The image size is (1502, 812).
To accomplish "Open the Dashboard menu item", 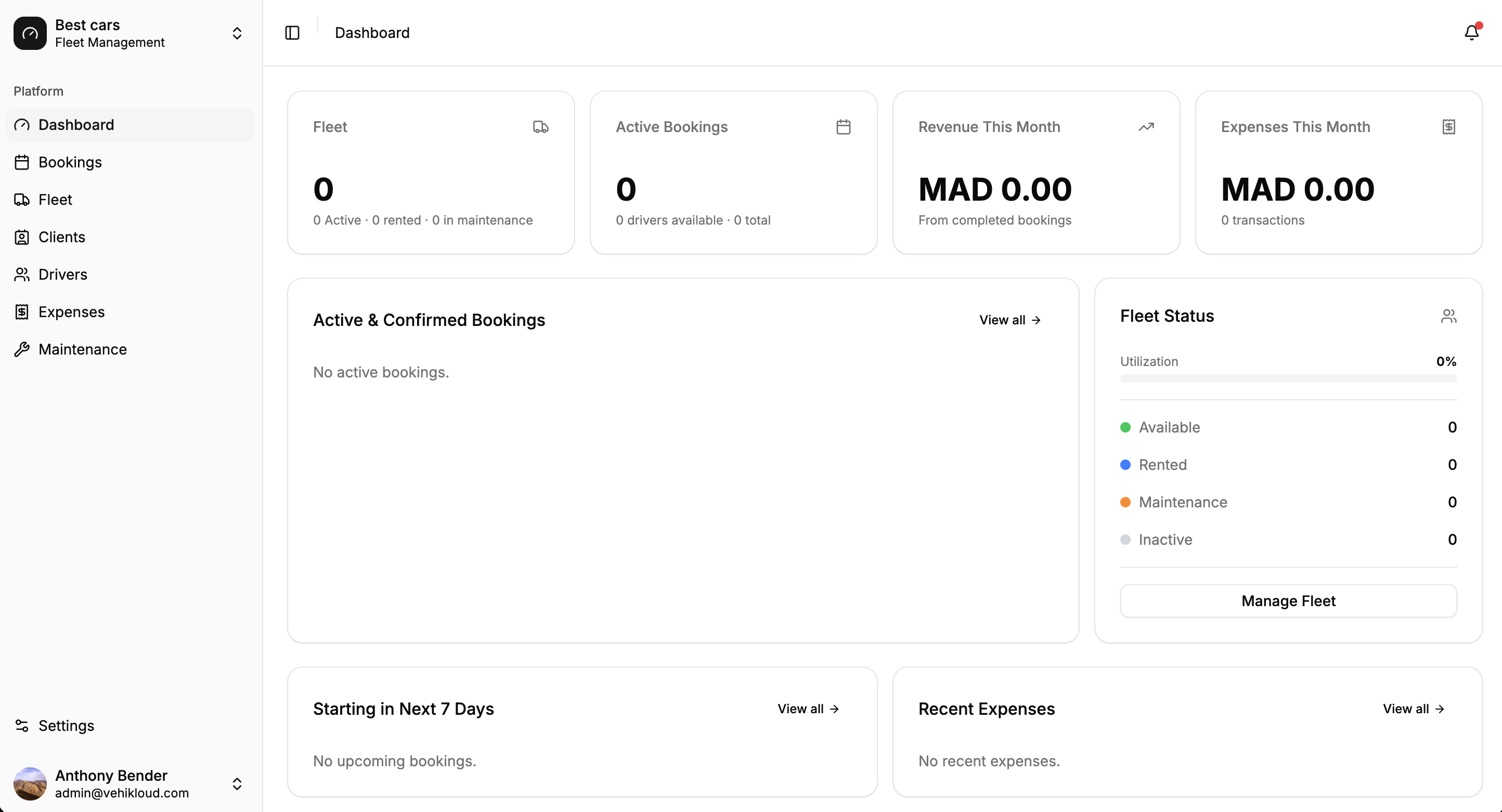I will [x=76, y=124].
